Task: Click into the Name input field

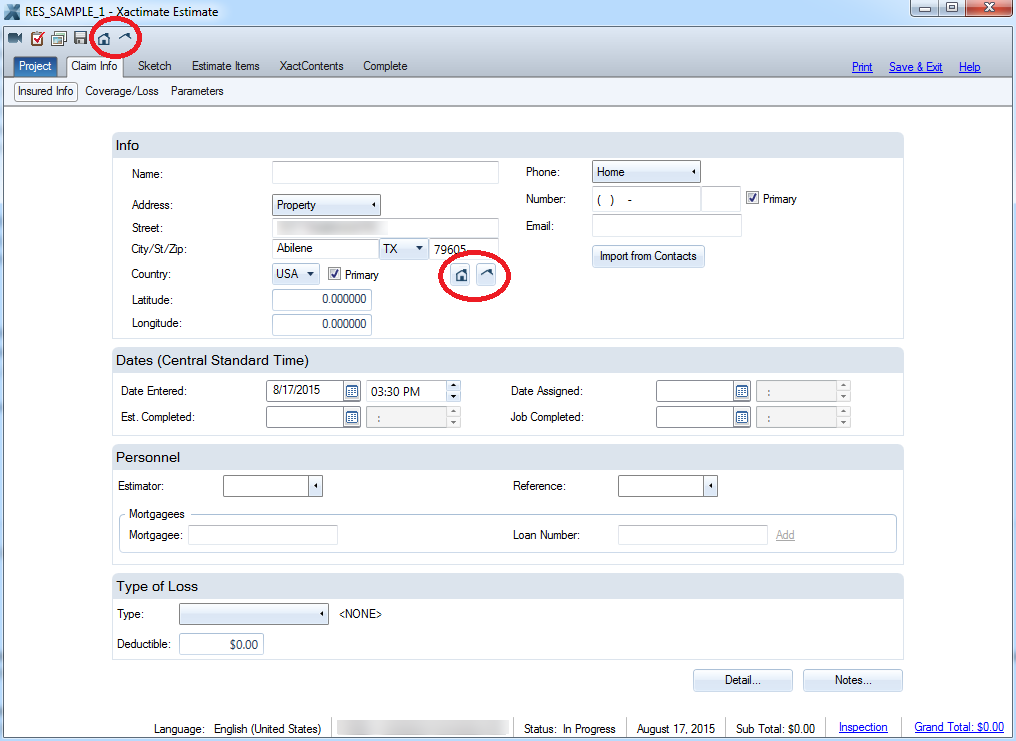Action: point(386,173)
